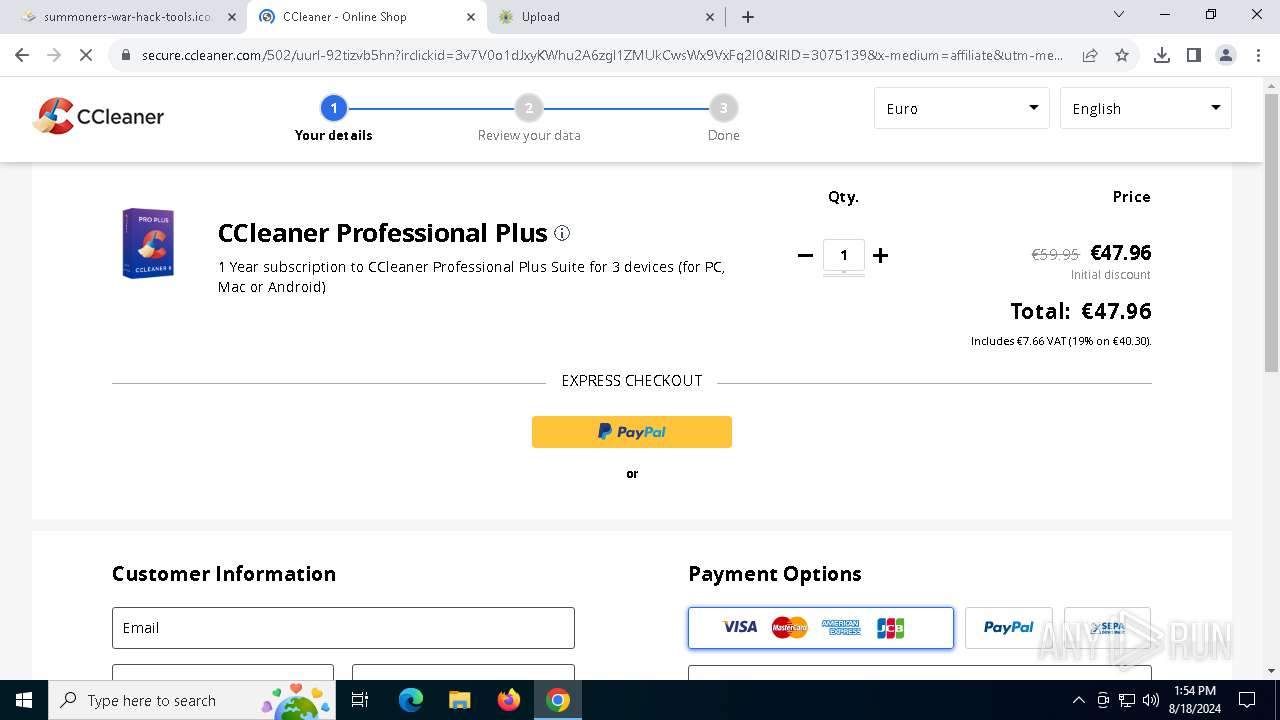
Task: View site security lock icon
Action: coord(126,55)
